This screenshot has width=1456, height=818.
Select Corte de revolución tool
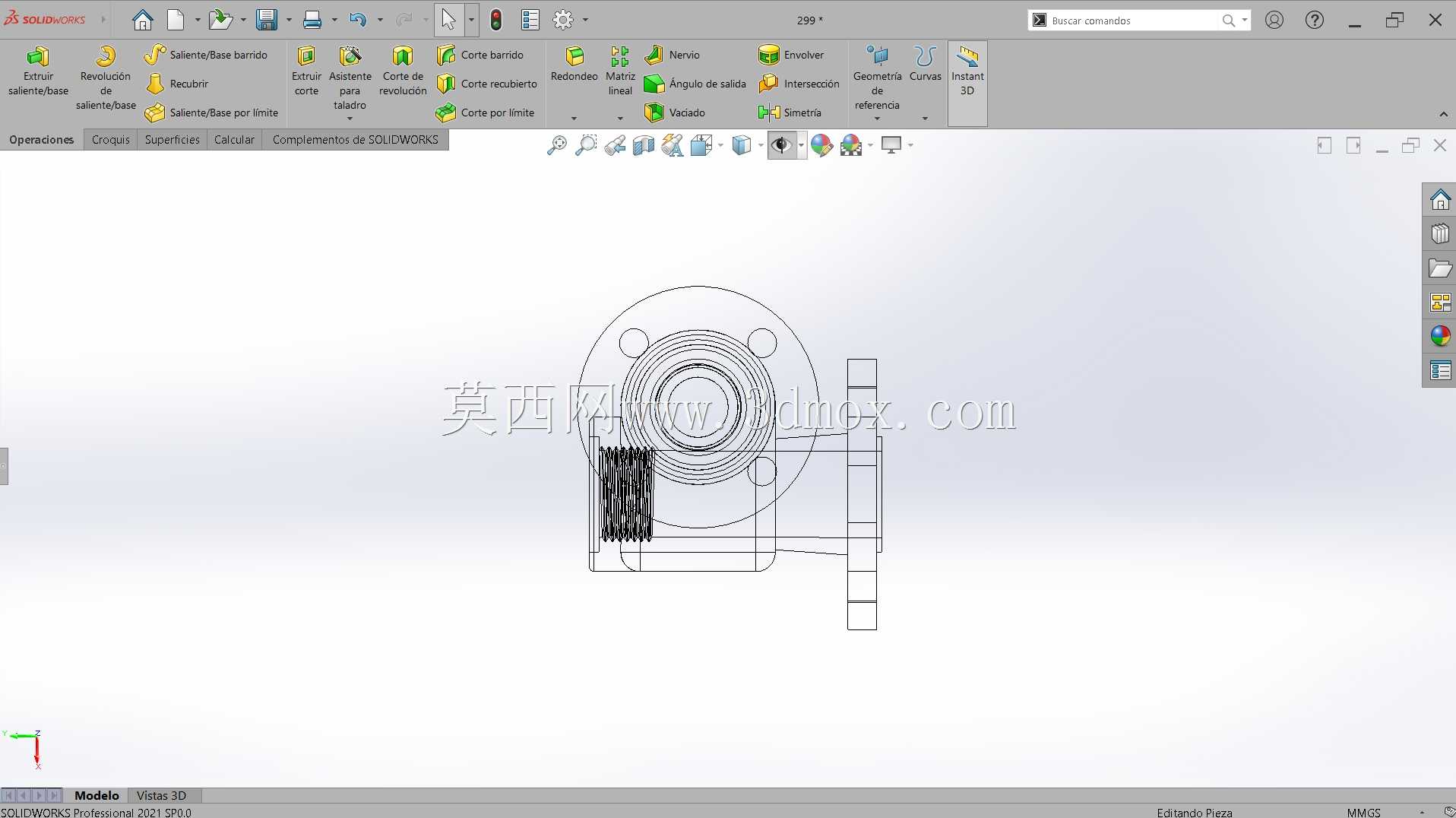403,72
